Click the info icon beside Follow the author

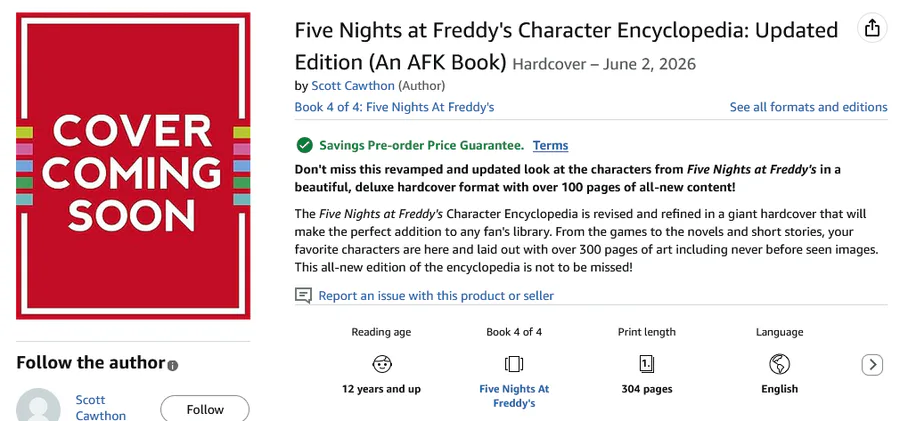click(x=173, y=365)
